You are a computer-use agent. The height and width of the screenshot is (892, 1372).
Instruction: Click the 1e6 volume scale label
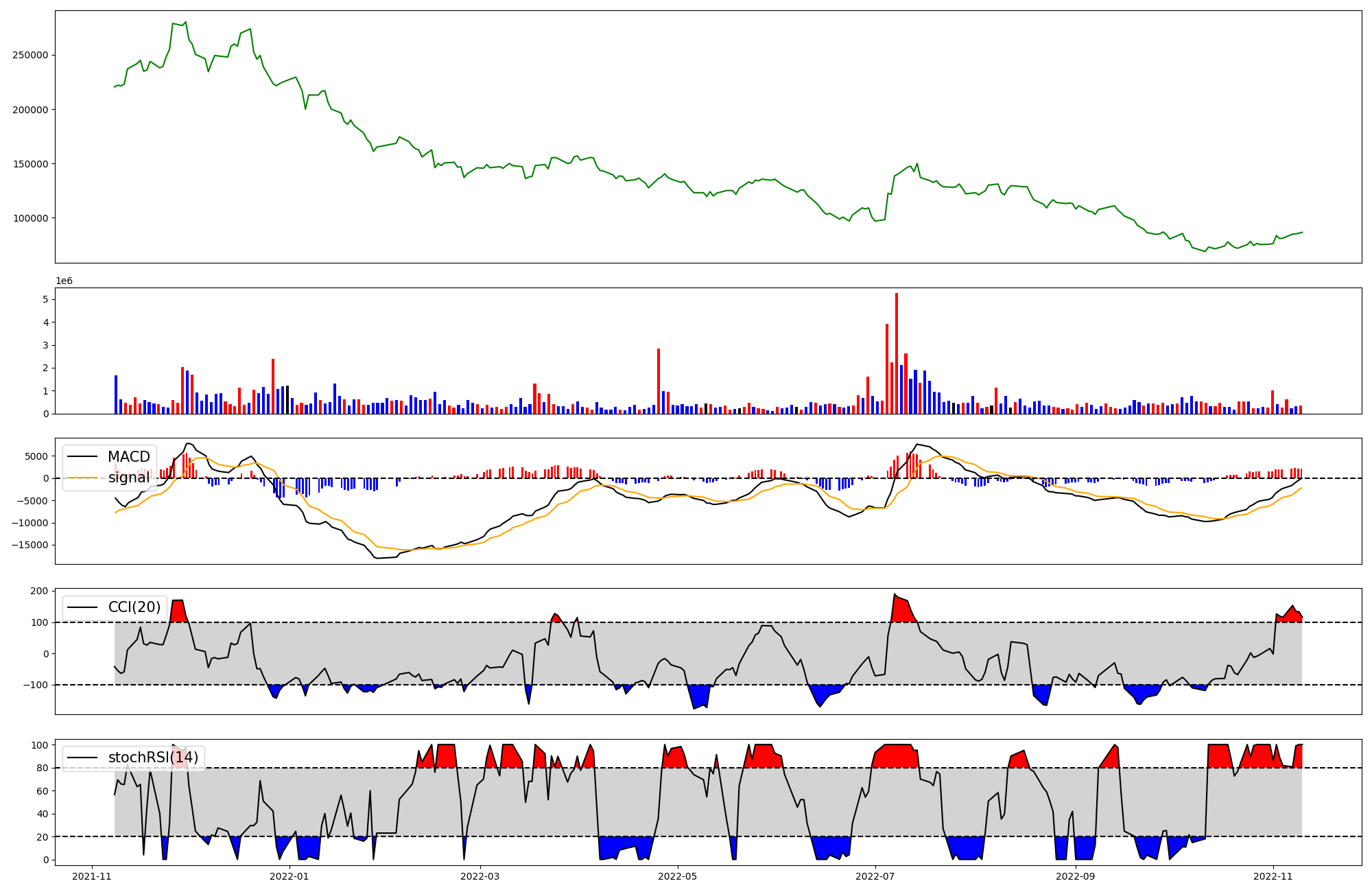coord(64,281)
